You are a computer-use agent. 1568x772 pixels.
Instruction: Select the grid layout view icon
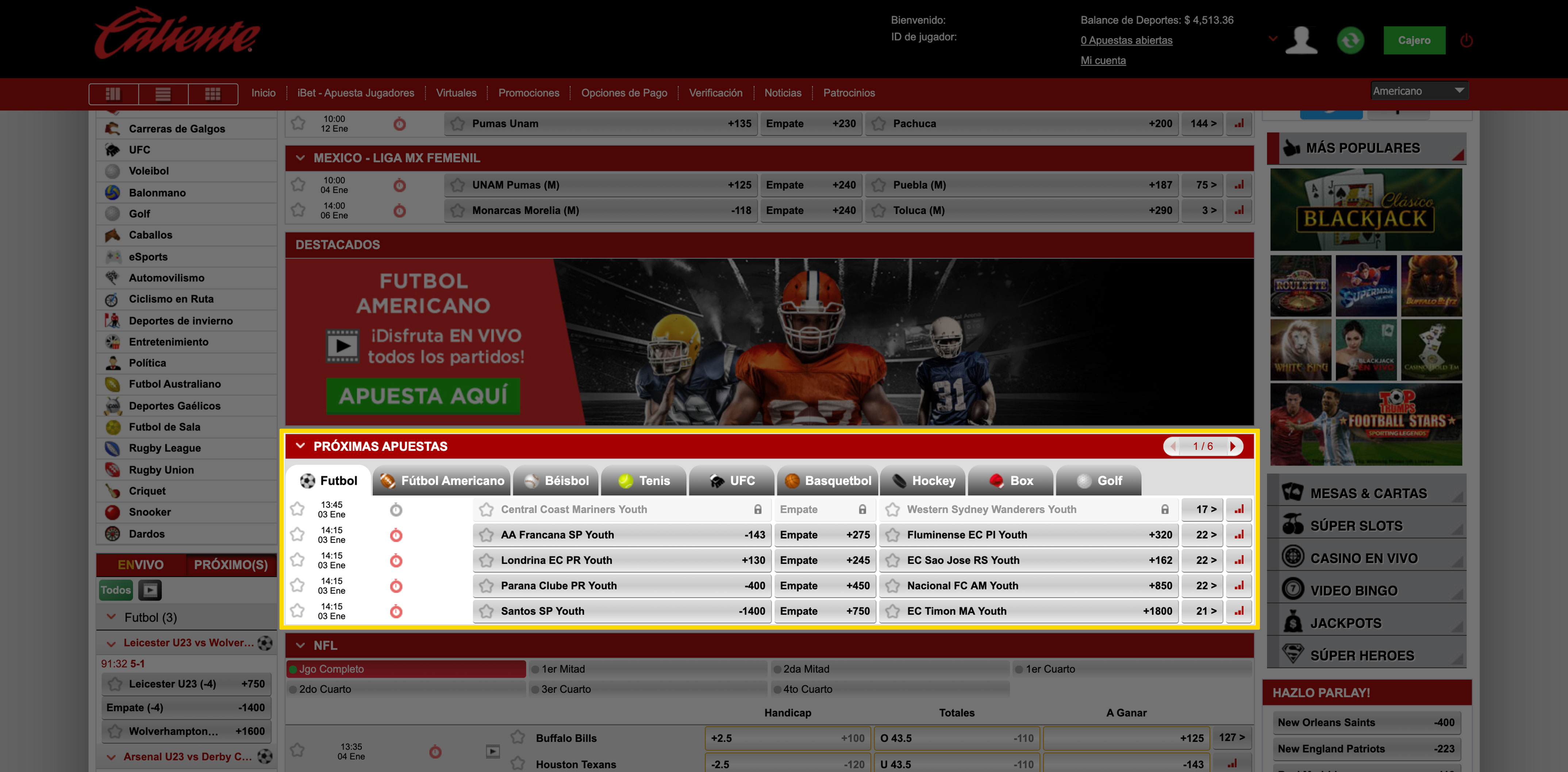tap(212, 94)
